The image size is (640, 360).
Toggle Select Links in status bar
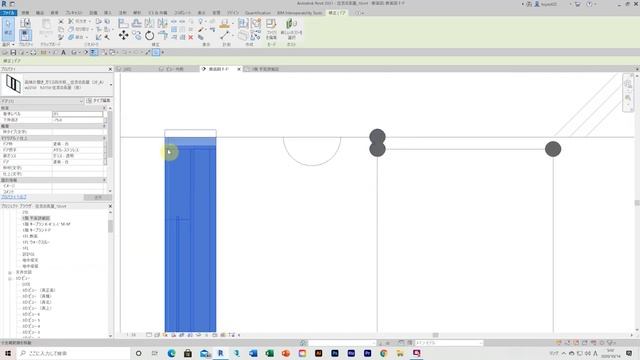click(x=559, y=343)
